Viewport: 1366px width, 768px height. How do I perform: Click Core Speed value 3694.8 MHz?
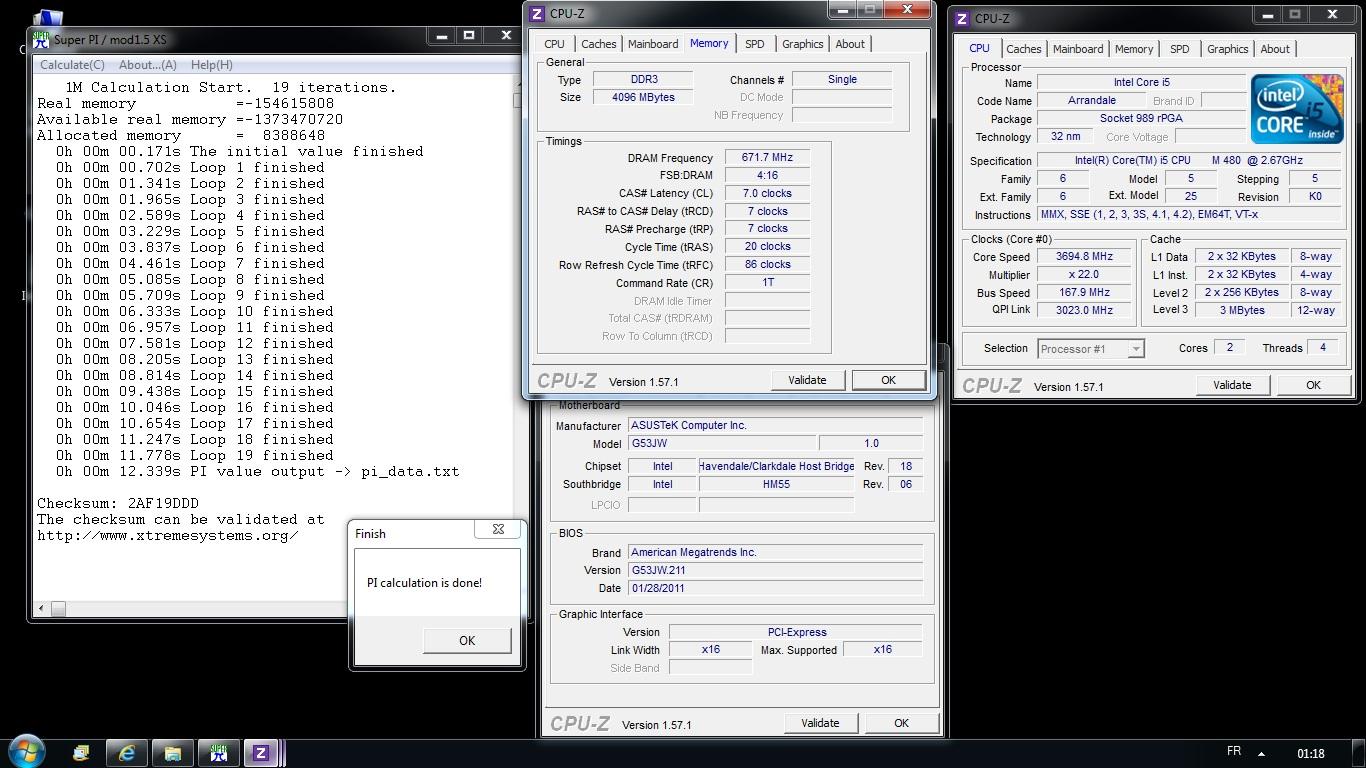pyautogui.click(x=1084, y=257)
